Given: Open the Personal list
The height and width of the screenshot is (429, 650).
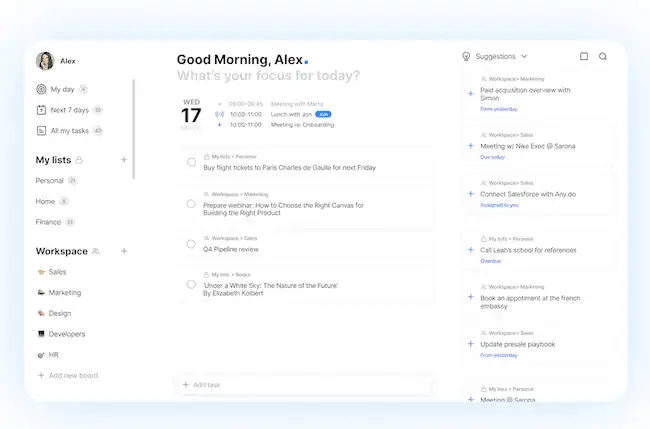Looking at the screenshot, I should click(x=49, y=181).
